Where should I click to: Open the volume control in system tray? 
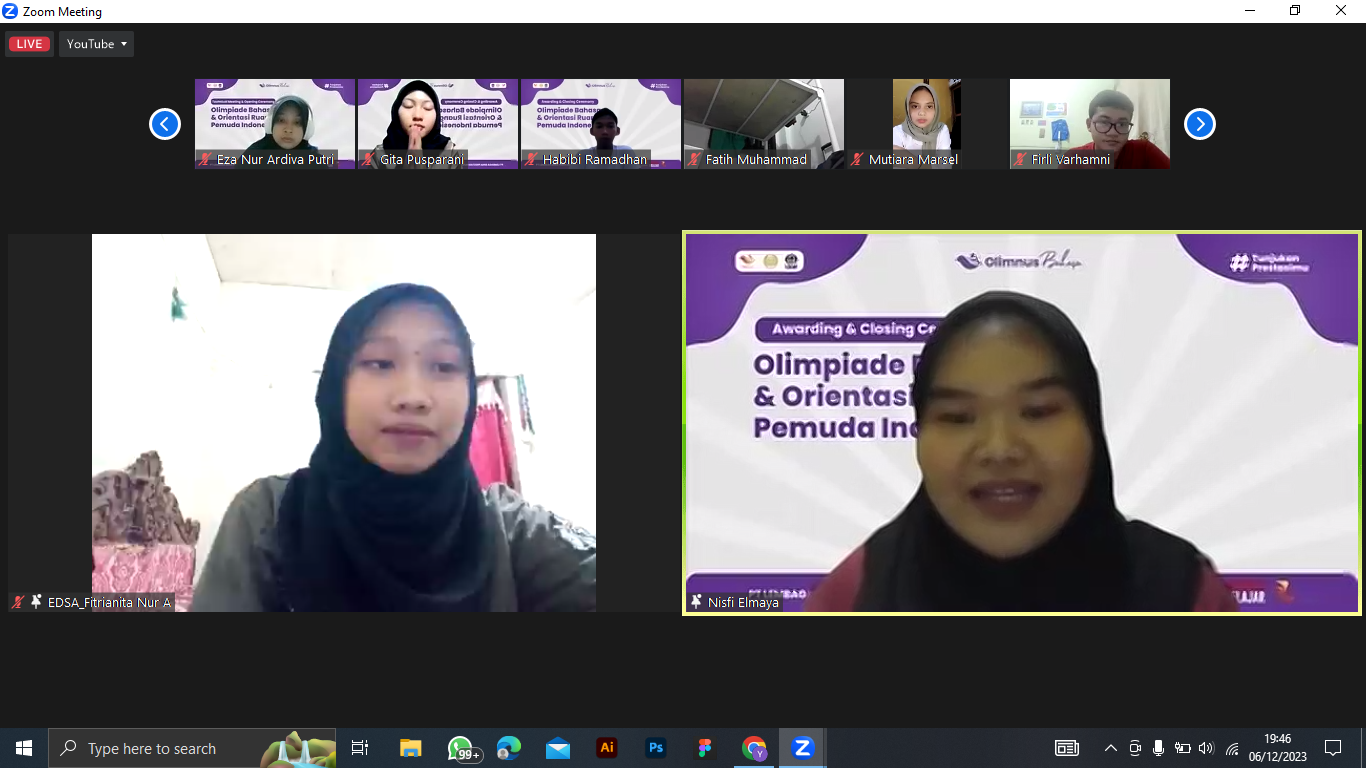point(1206,748)
